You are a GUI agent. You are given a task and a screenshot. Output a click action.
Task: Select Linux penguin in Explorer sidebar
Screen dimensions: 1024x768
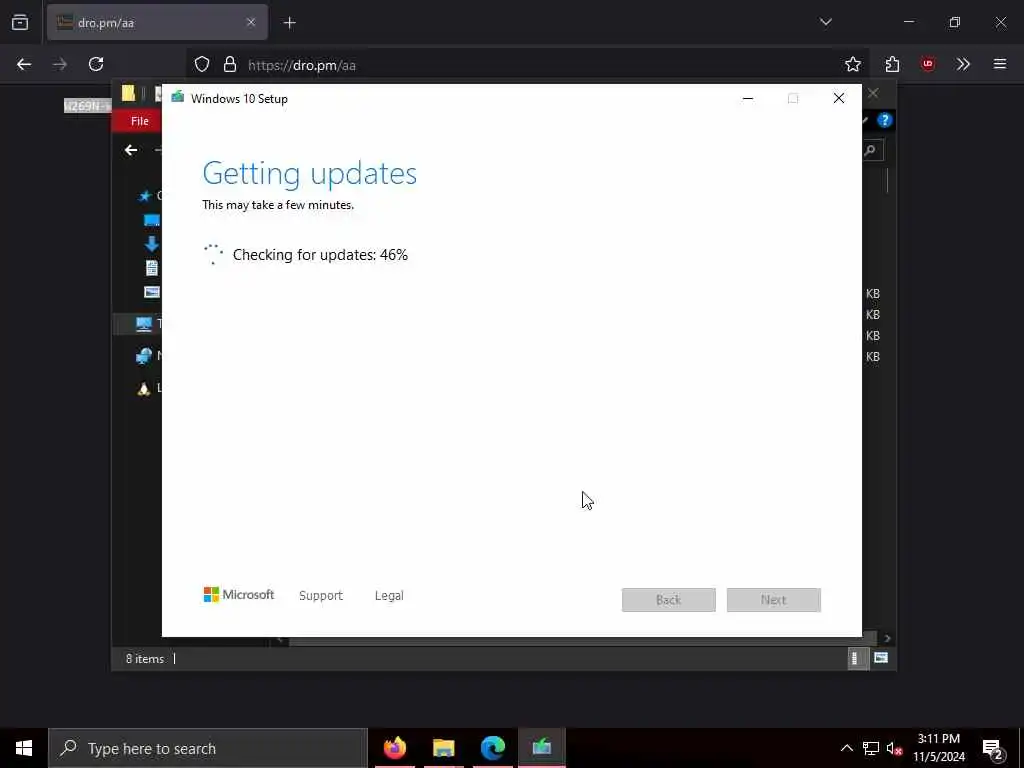click(144, 389)
